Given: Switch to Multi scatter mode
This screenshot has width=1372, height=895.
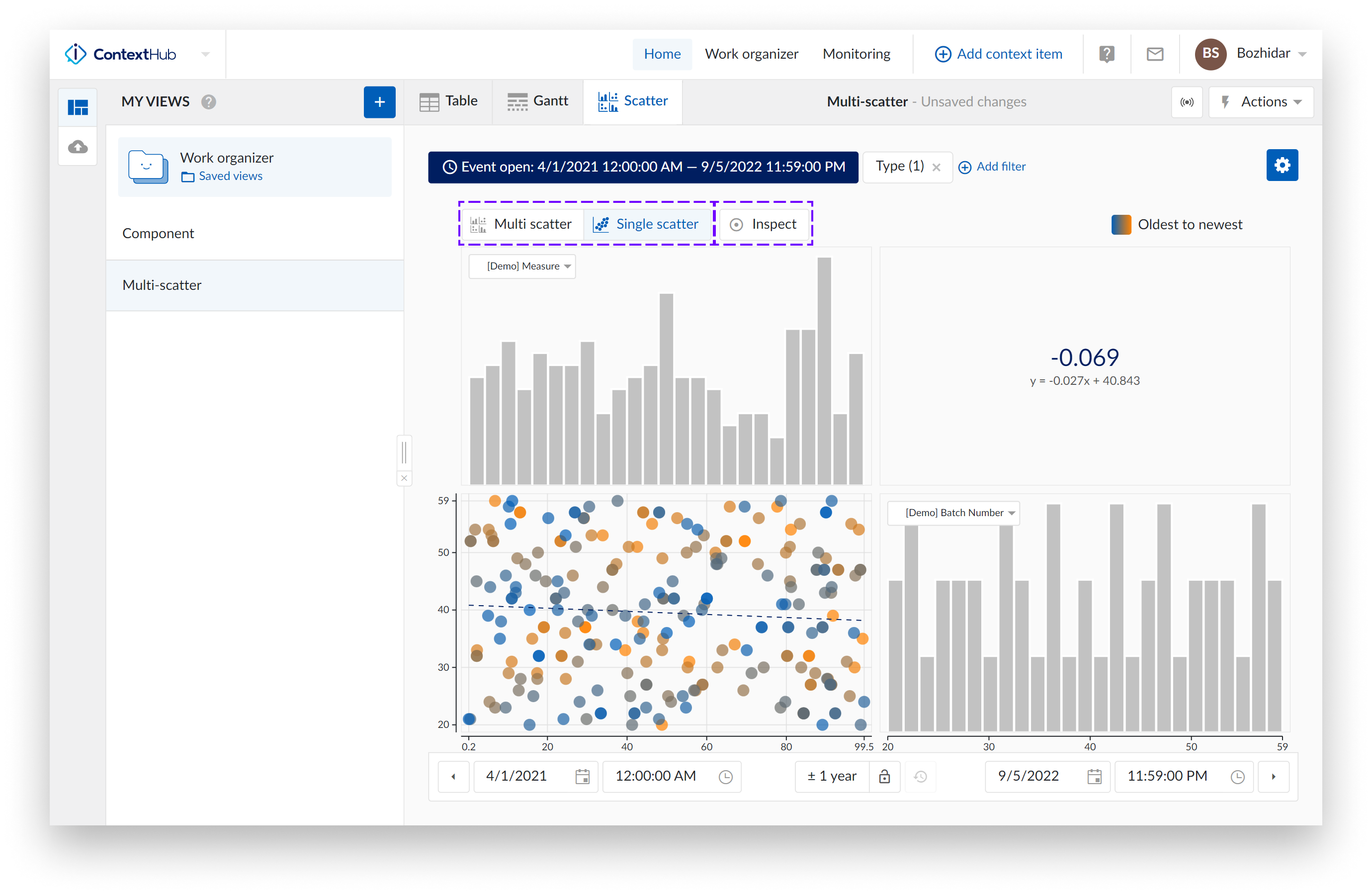Looking at the screenshot, I should (521, 224).
